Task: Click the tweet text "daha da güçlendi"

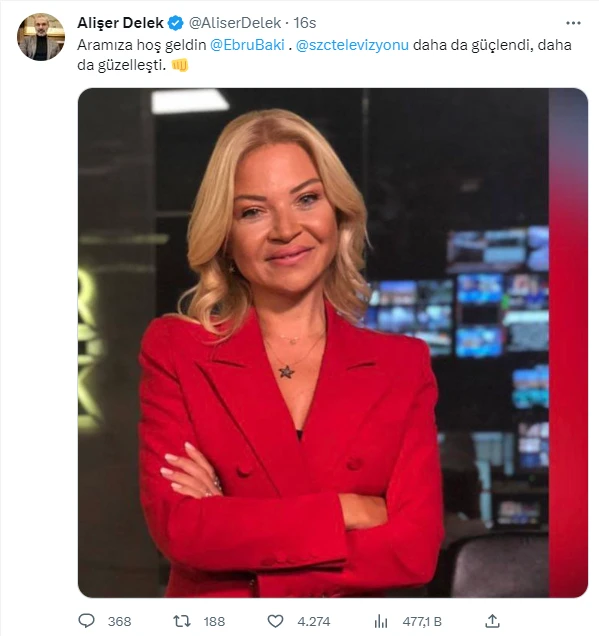Action: pos(472,45)
